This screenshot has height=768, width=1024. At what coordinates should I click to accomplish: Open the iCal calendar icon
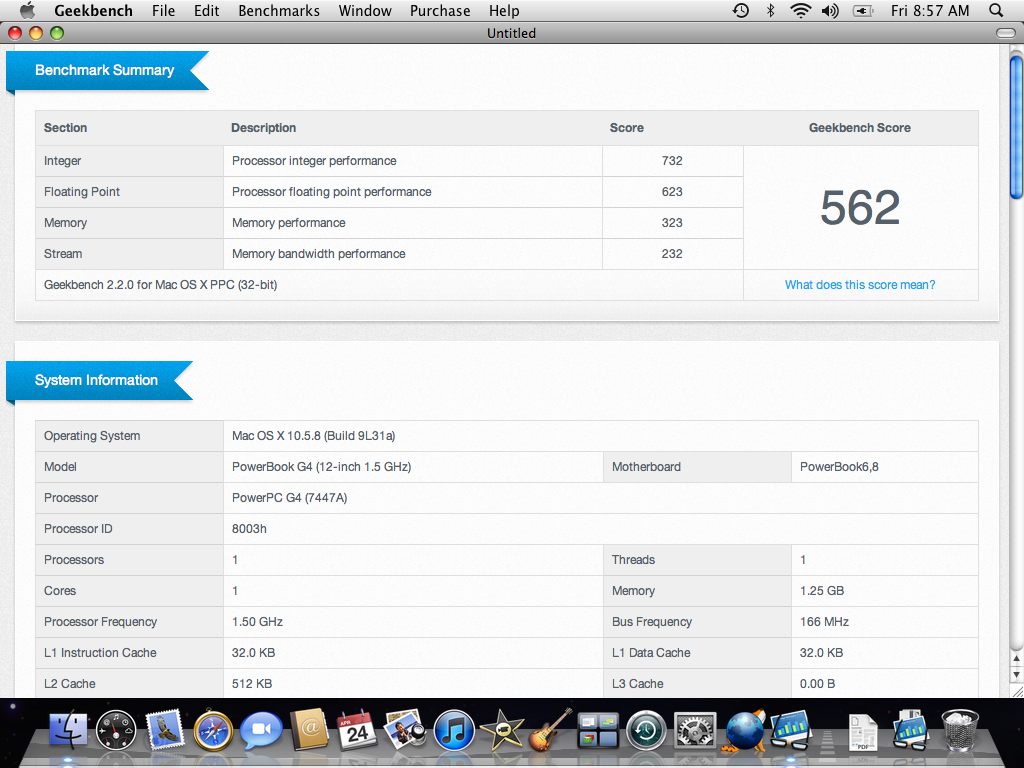(357, 730)
